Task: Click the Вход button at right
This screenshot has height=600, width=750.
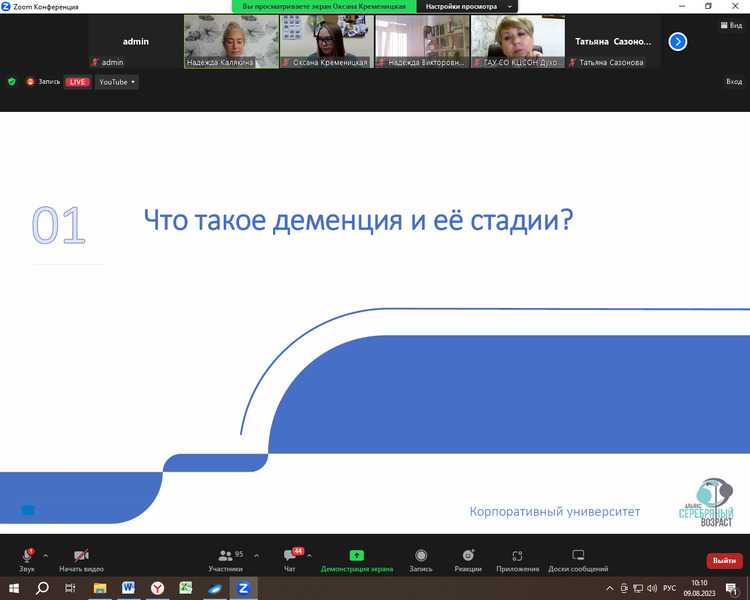Action: pos(733,82)
